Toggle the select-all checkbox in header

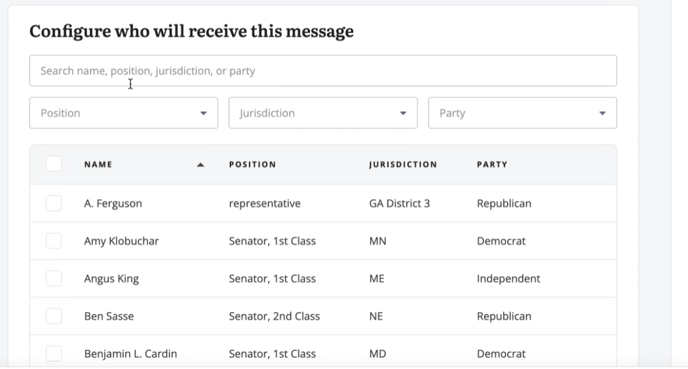click(x=54, y=164)
